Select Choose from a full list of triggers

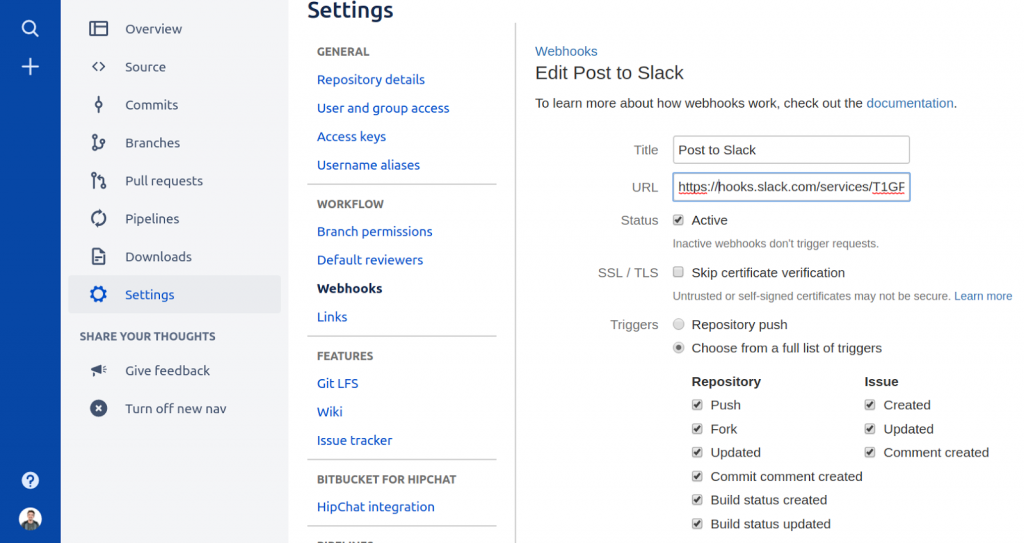click(679, 348)
